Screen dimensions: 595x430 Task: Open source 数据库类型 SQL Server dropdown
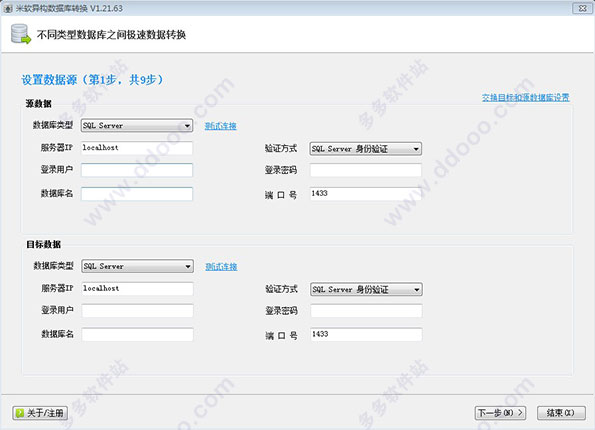point(137,125)
